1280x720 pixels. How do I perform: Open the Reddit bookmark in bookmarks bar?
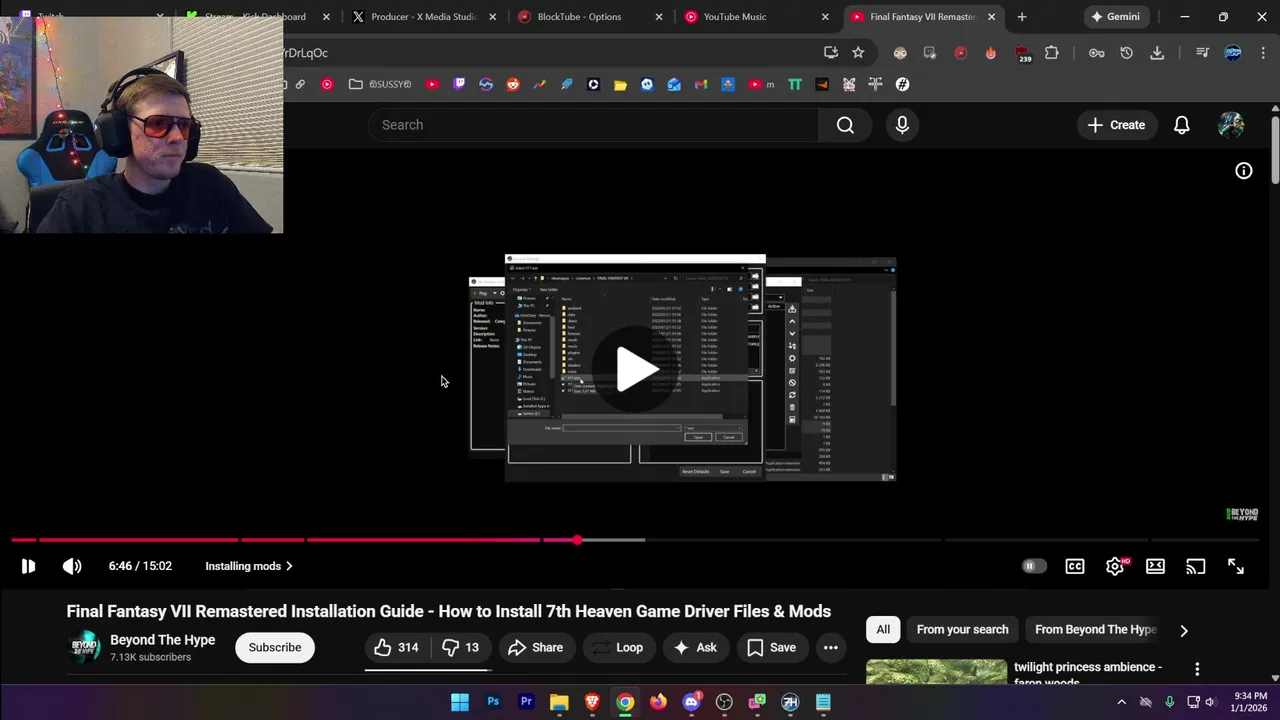coord(513,85)
